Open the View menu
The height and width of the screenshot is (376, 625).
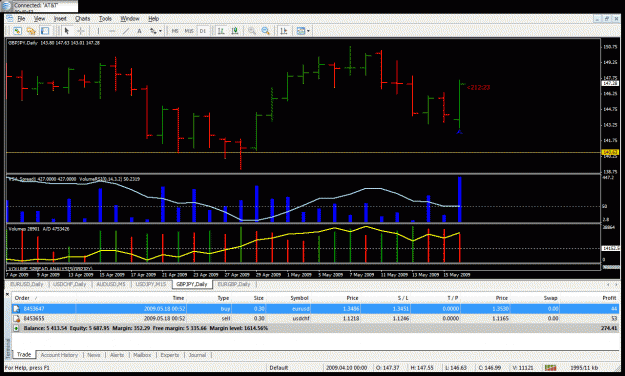pos(39,18)
